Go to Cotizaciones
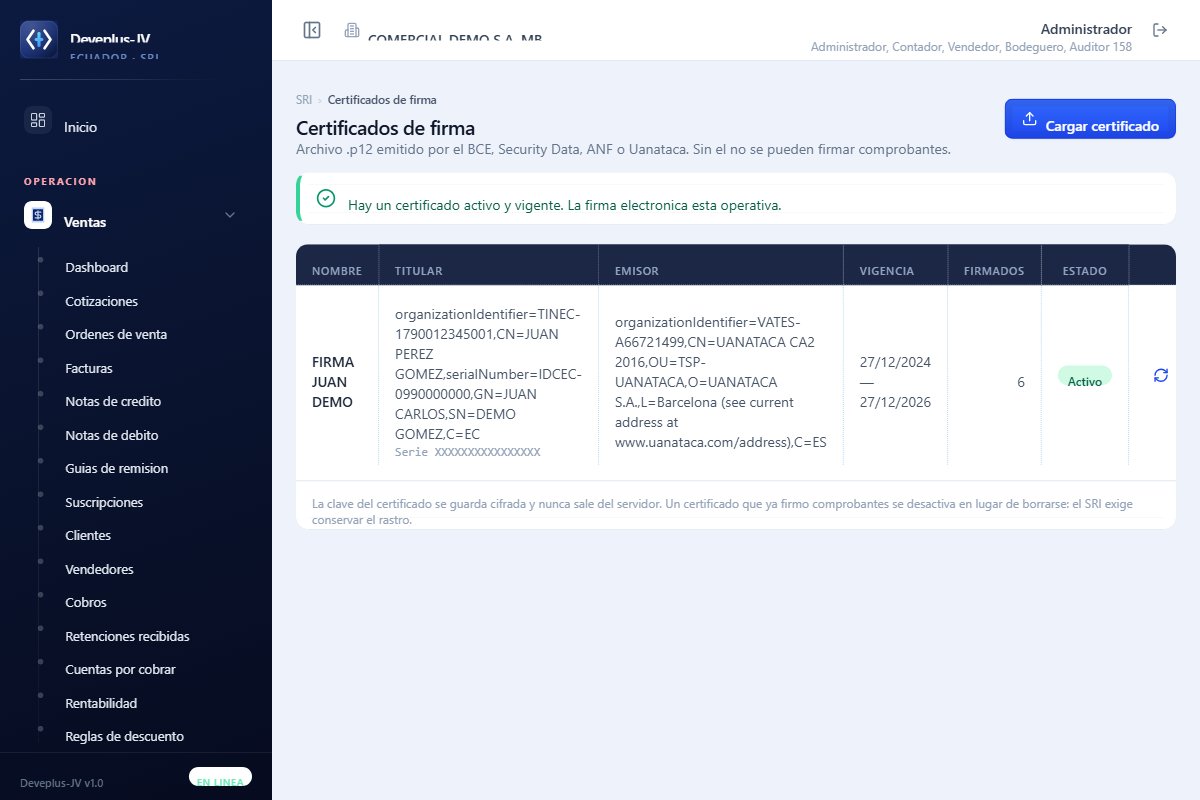 point(101,301)
